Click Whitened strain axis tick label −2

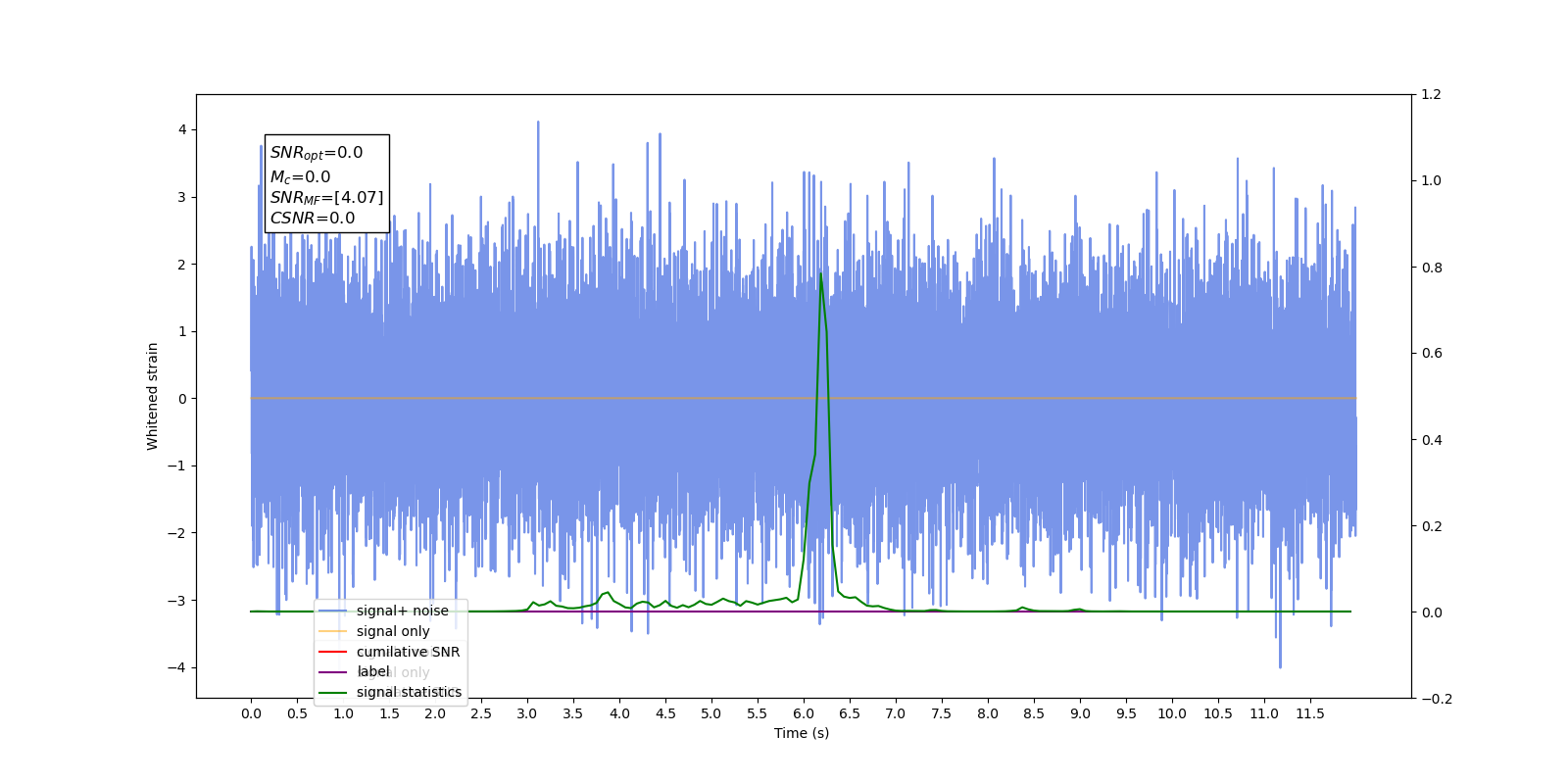[x=176, y=533]
